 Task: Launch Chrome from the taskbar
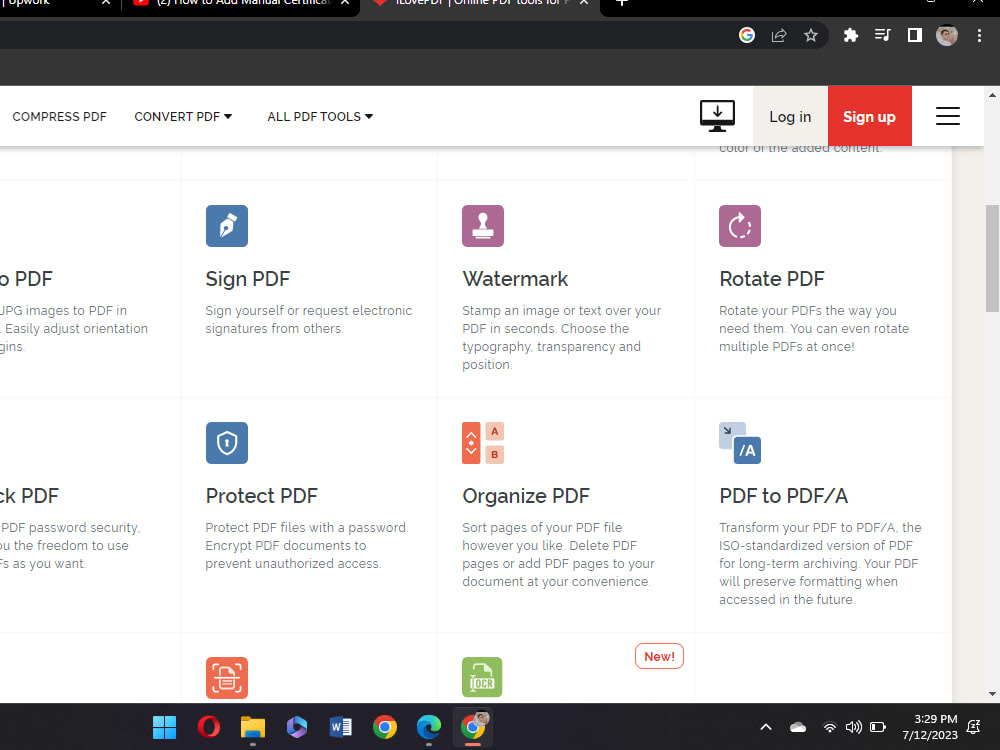point(385,727)
